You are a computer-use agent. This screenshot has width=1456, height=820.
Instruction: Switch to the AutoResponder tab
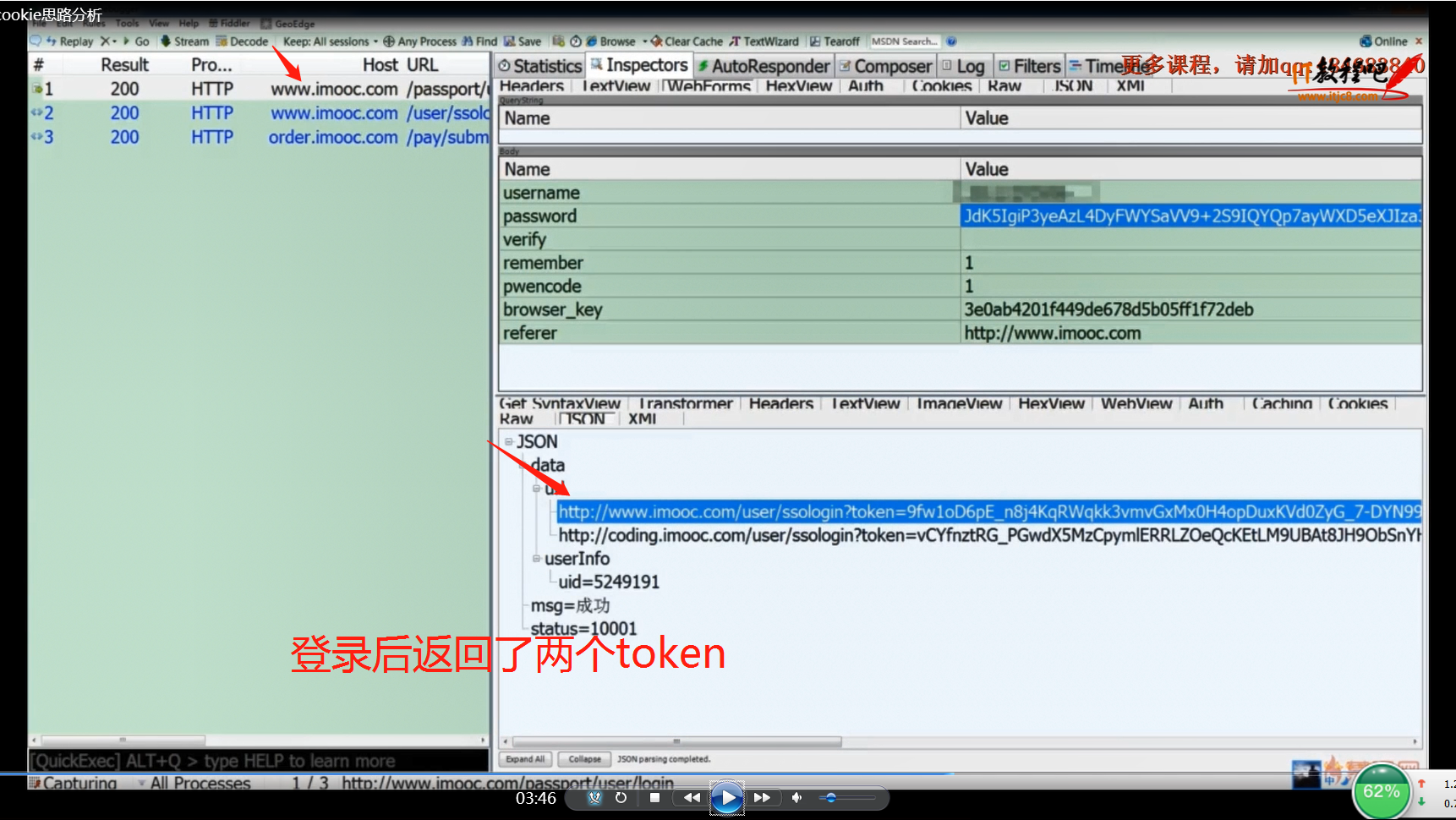click(x=764, y=66)
